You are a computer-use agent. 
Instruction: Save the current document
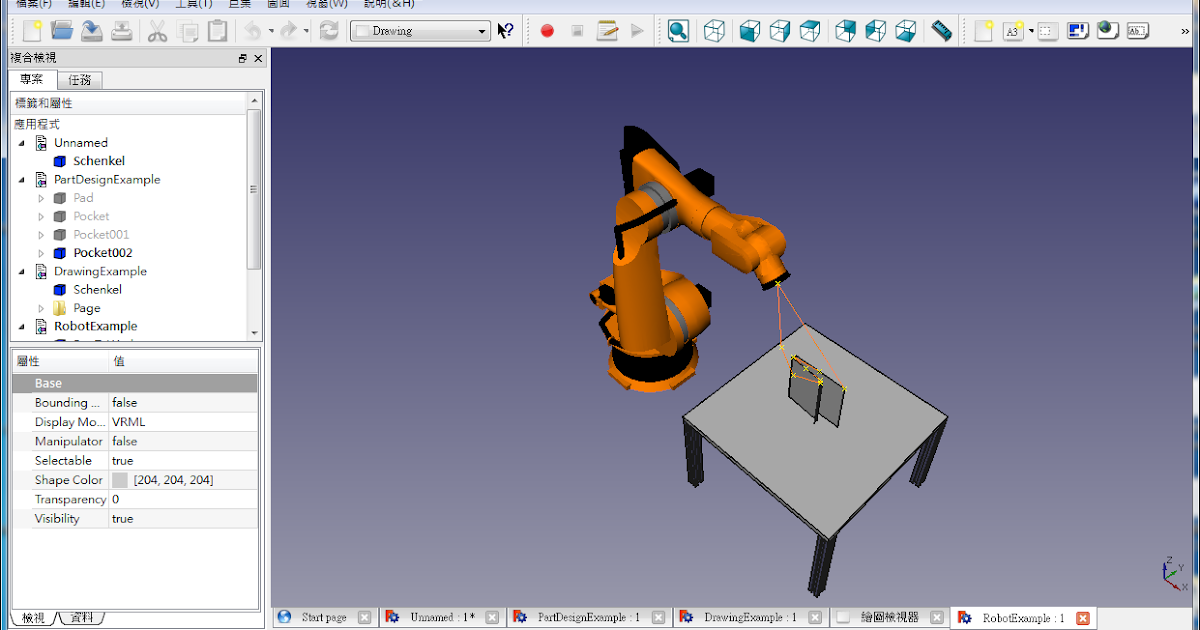coord(92,30)
